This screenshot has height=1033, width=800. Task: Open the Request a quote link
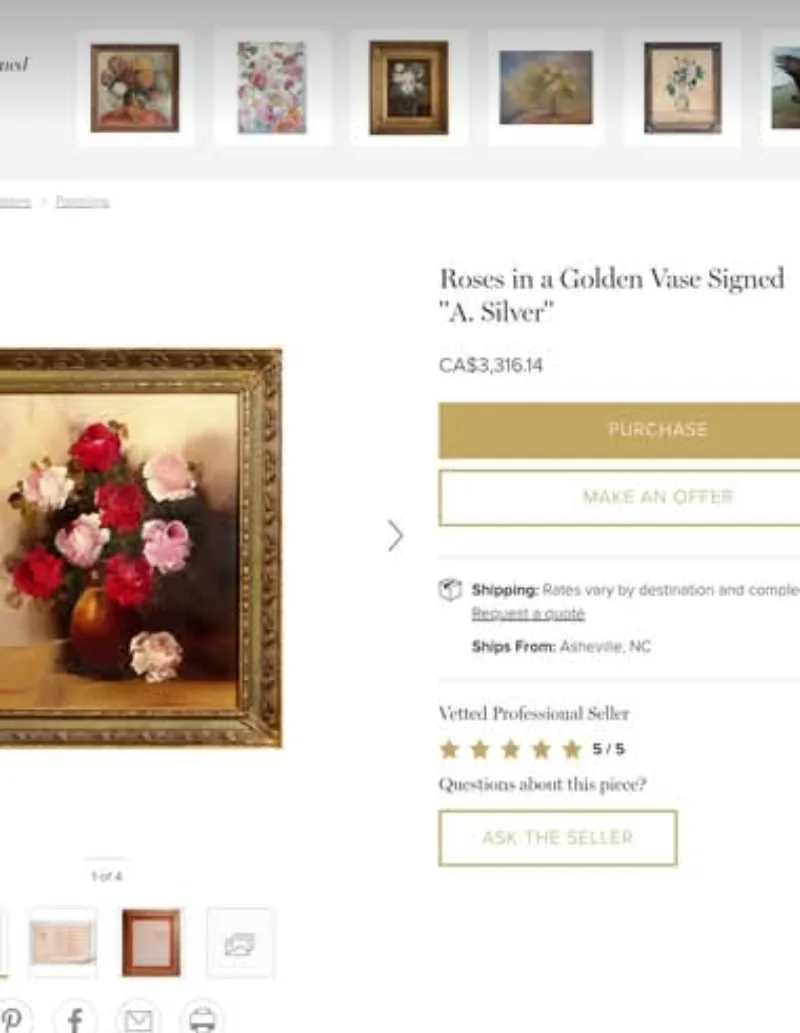(x=528, y=613)
